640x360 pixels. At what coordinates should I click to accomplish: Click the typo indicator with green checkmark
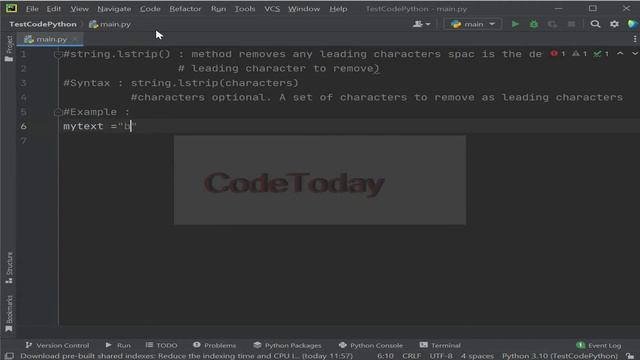click(x=601, y=53)
